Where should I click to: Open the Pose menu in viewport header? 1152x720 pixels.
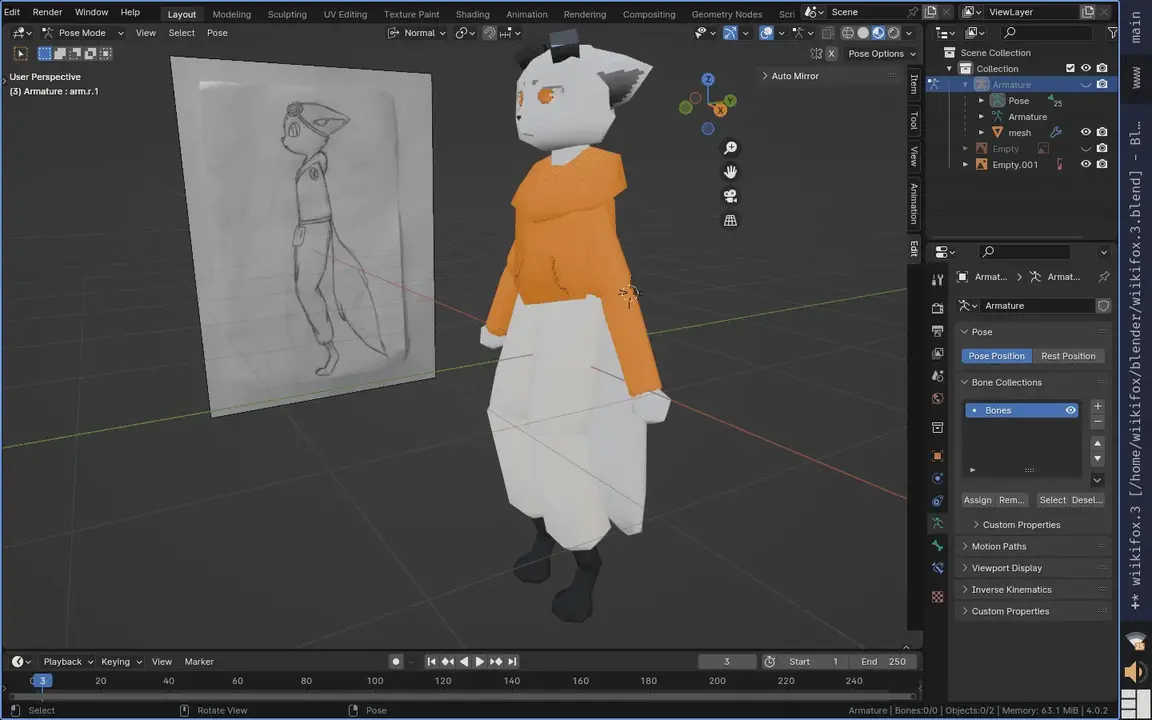217,33
